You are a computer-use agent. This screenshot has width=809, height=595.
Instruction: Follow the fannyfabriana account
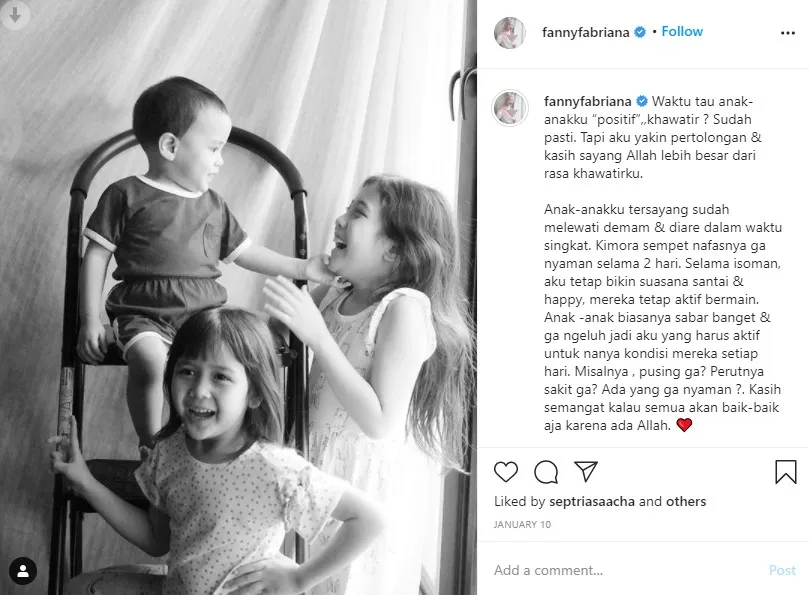682,31
